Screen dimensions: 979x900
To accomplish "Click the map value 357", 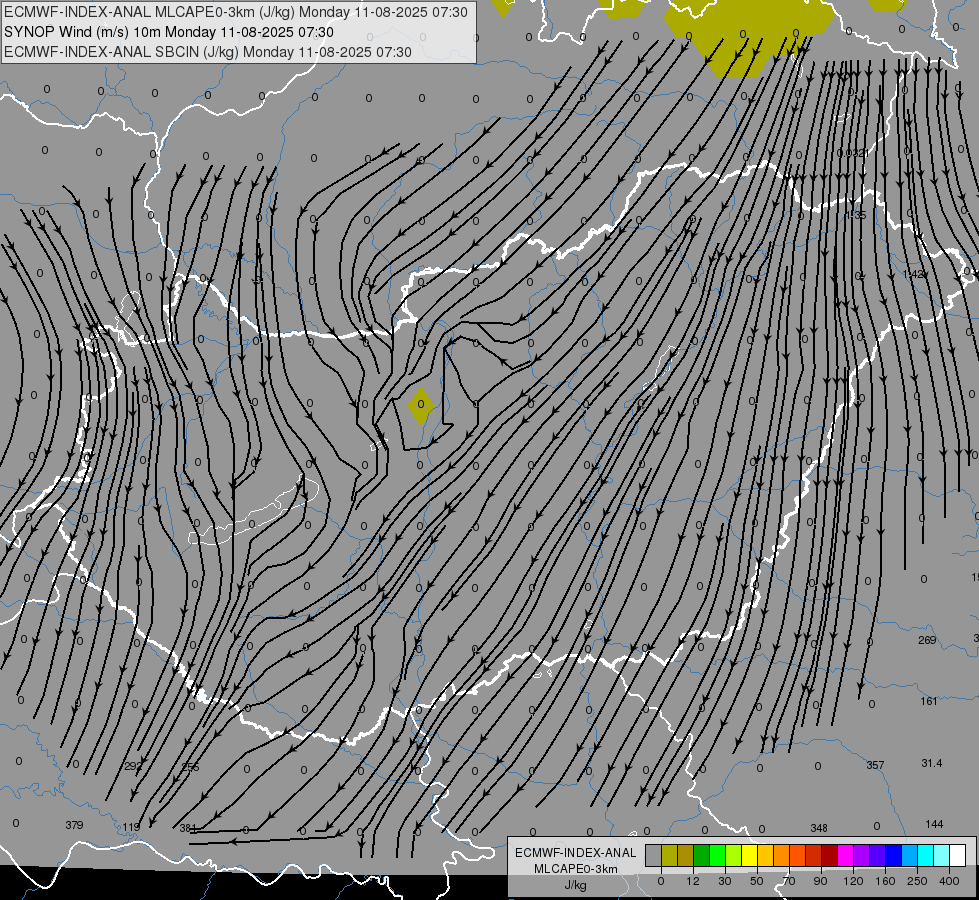I will click(875, 765).
